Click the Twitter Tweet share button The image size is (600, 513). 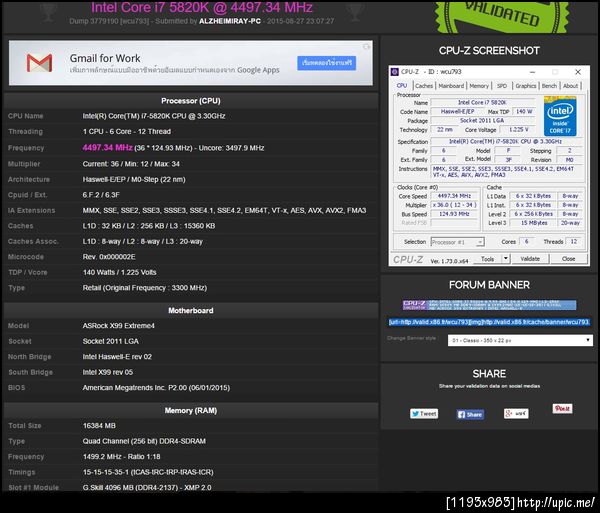coord(424,414)
